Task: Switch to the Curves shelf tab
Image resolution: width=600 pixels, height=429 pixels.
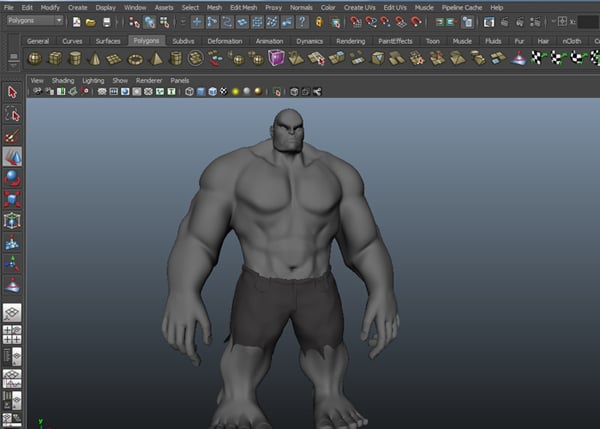Action: click(72, 41)
